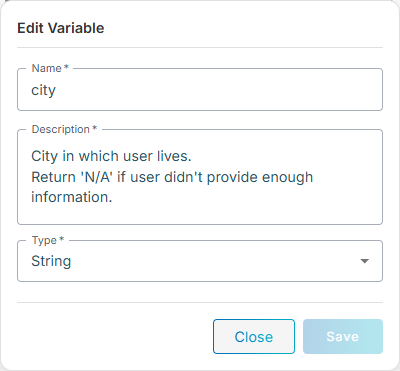Viewport: 400px width, 371px height.
Task: Click the word 'information.' in Description
Action: (72, 197)
